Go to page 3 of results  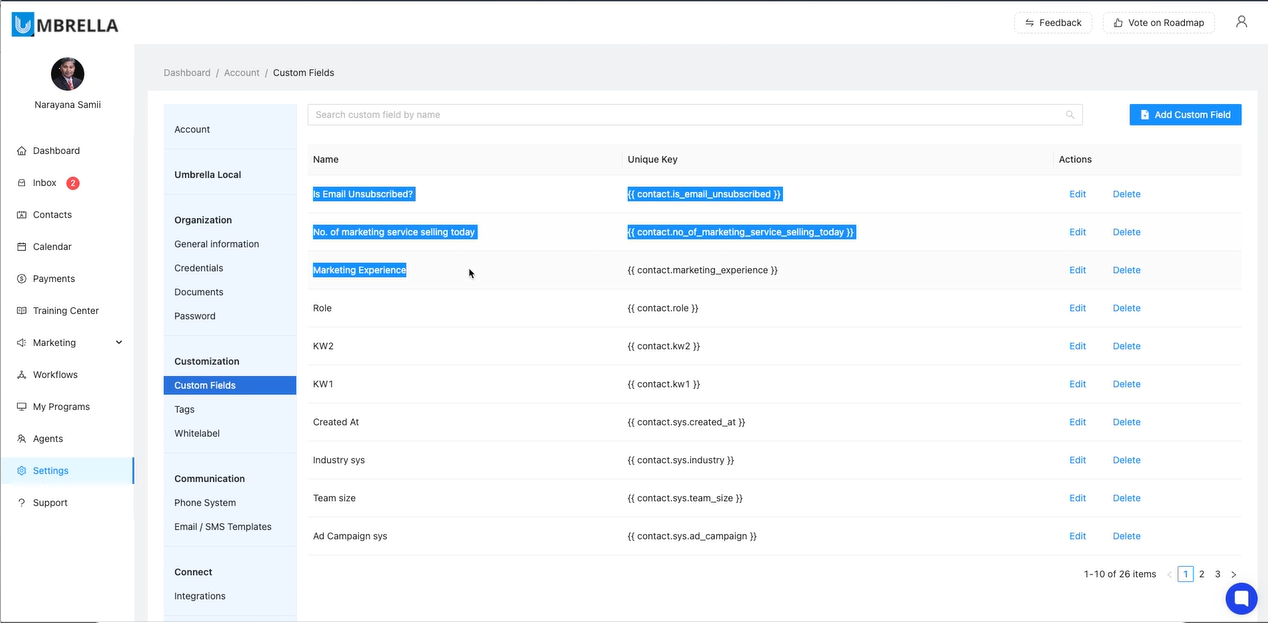(1218, 574)
